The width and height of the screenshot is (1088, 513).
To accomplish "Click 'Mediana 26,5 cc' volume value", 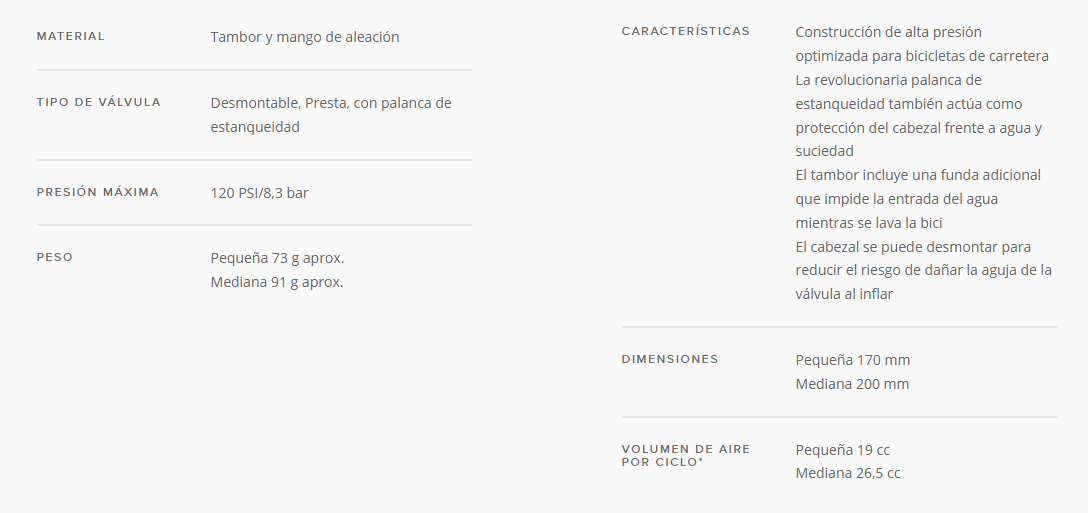I will (848, 473).
